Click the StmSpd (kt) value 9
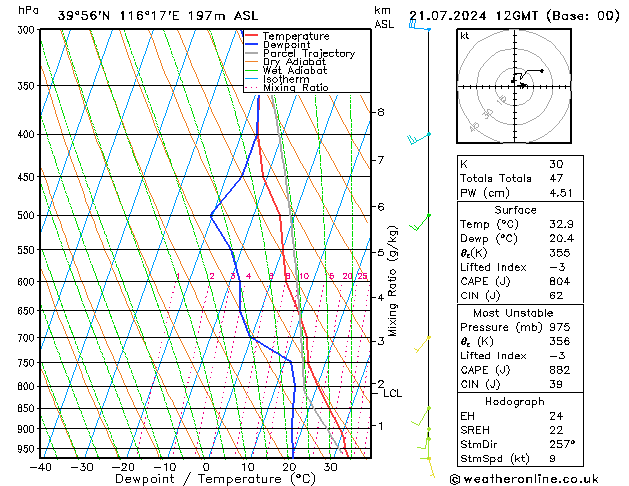The width and height of the screenshot is (629, 486). 552,458
